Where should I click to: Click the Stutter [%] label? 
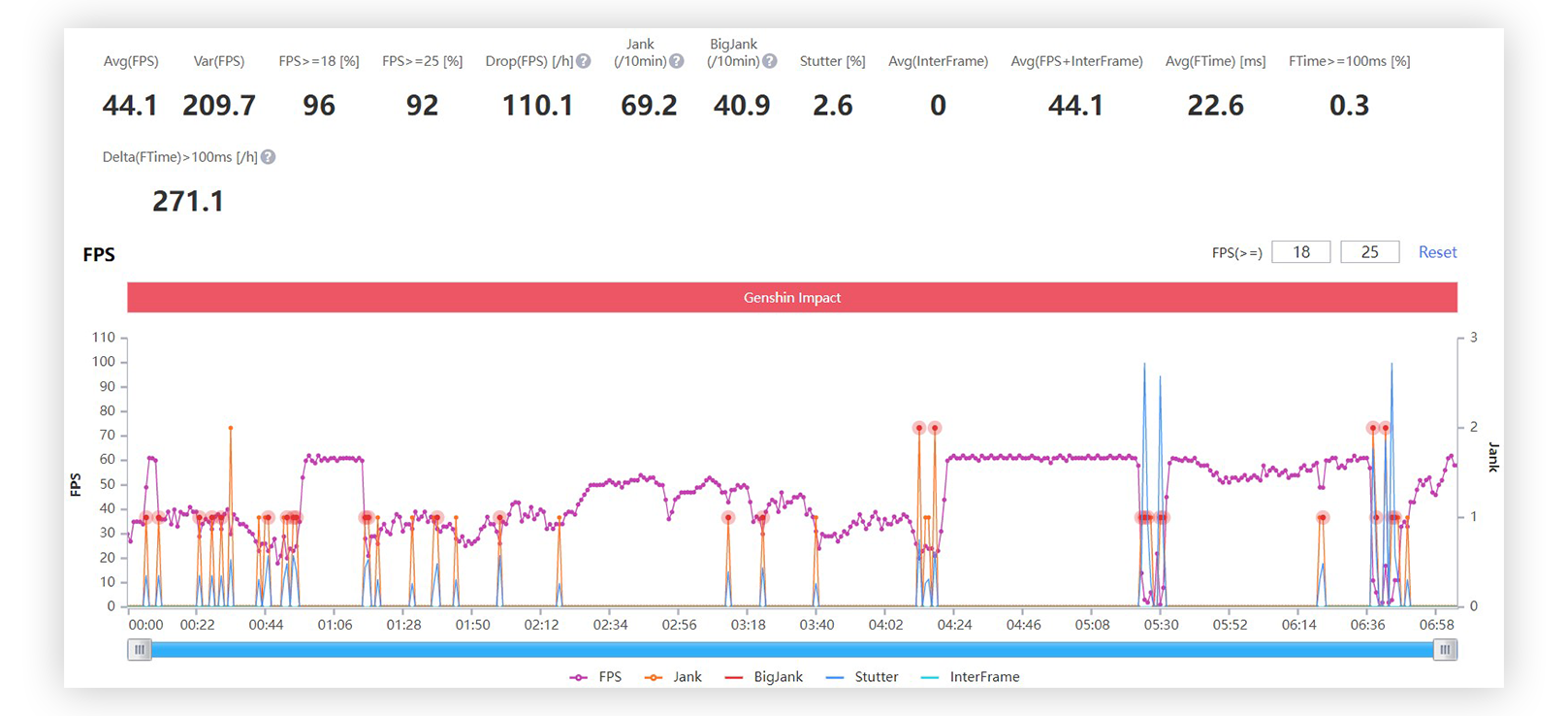(x=833, y=61)
